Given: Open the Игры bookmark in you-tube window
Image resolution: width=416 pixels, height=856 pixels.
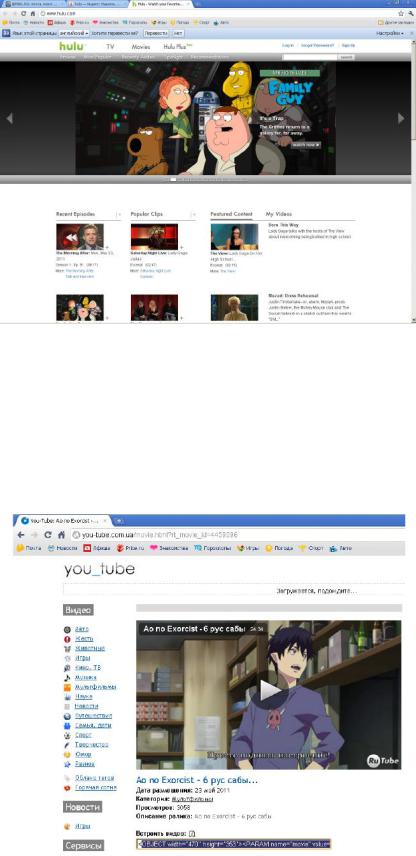Looking at the screenshot, I should (x=248, y=548).
